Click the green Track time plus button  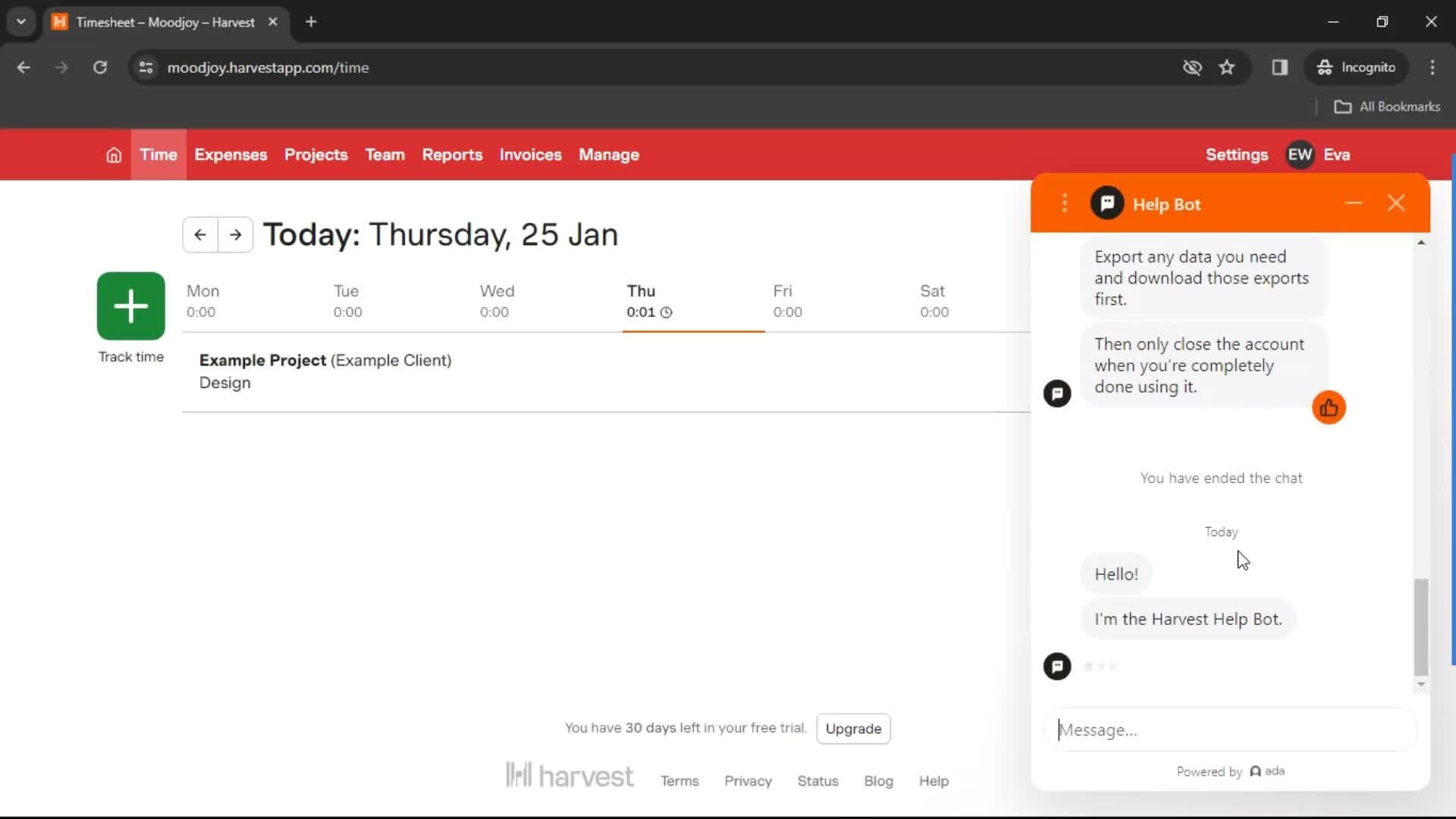[x=131, y=306]
